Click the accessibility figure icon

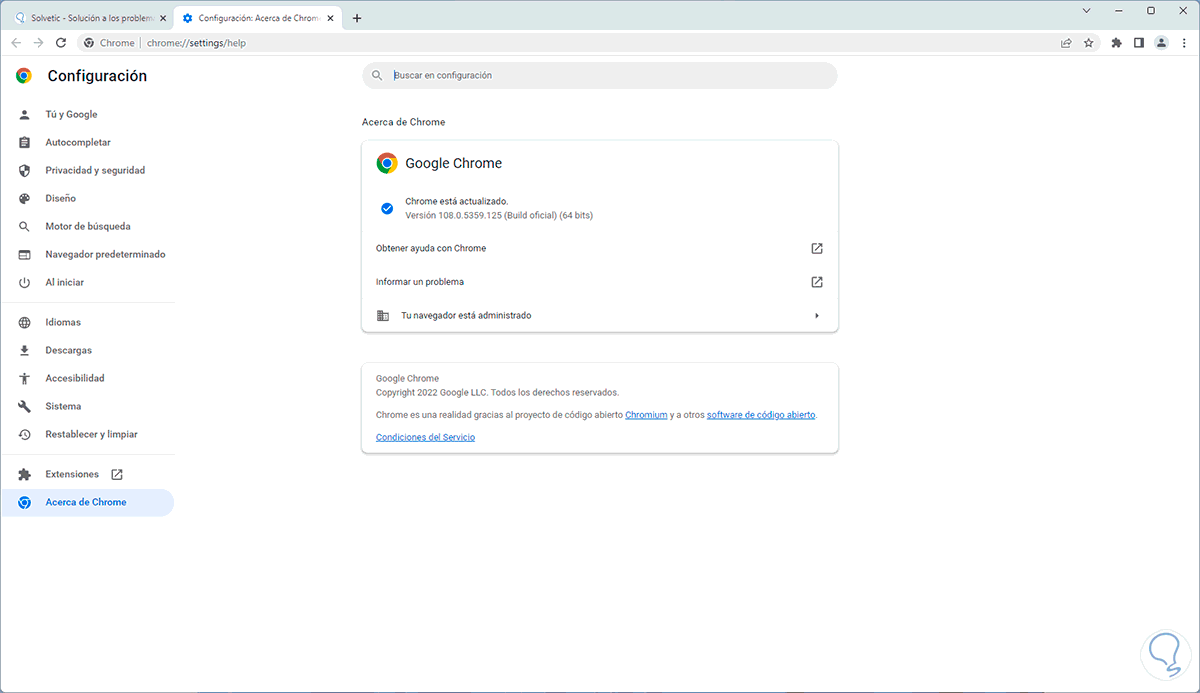point(24,378)
